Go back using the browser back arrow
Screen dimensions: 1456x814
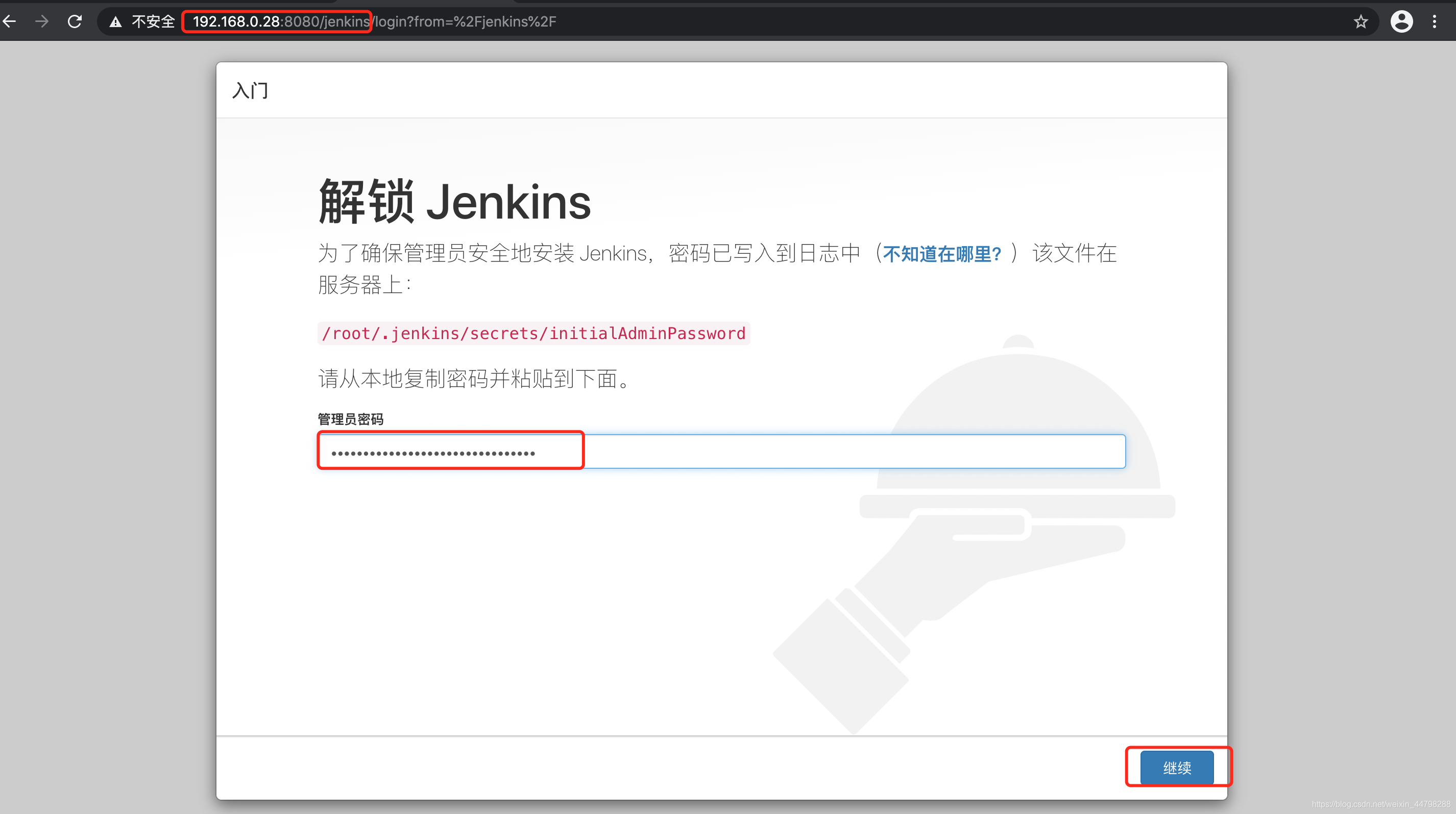pyautogui.click(x=10, y=21)
